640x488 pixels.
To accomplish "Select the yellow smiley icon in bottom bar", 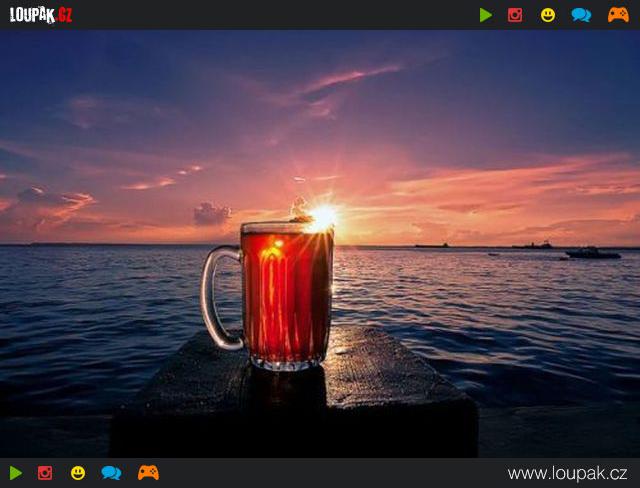I will [x=78, y=473].
